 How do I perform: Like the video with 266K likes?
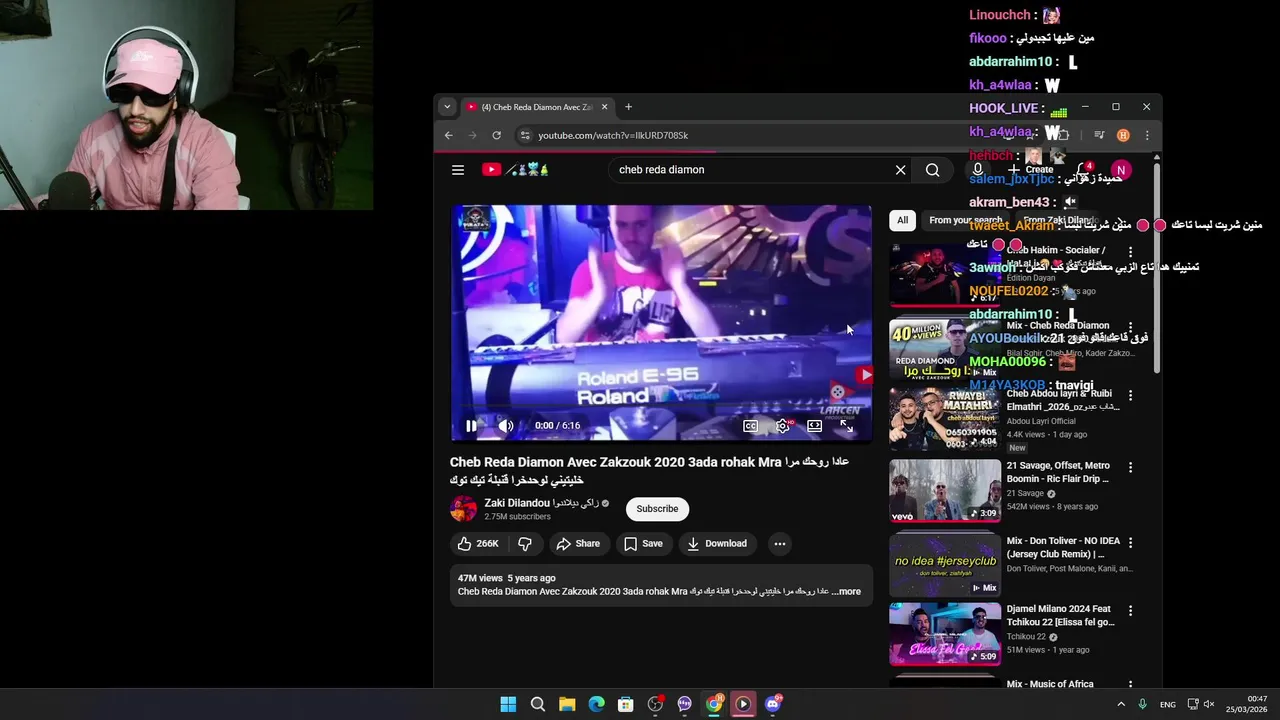click(x=478, y=544)
